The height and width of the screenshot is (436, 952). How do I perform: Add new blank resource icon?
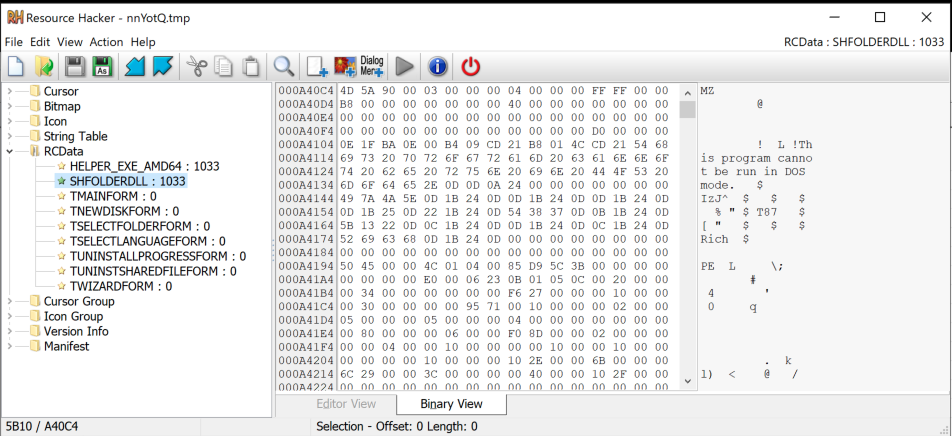click(317, 66)
